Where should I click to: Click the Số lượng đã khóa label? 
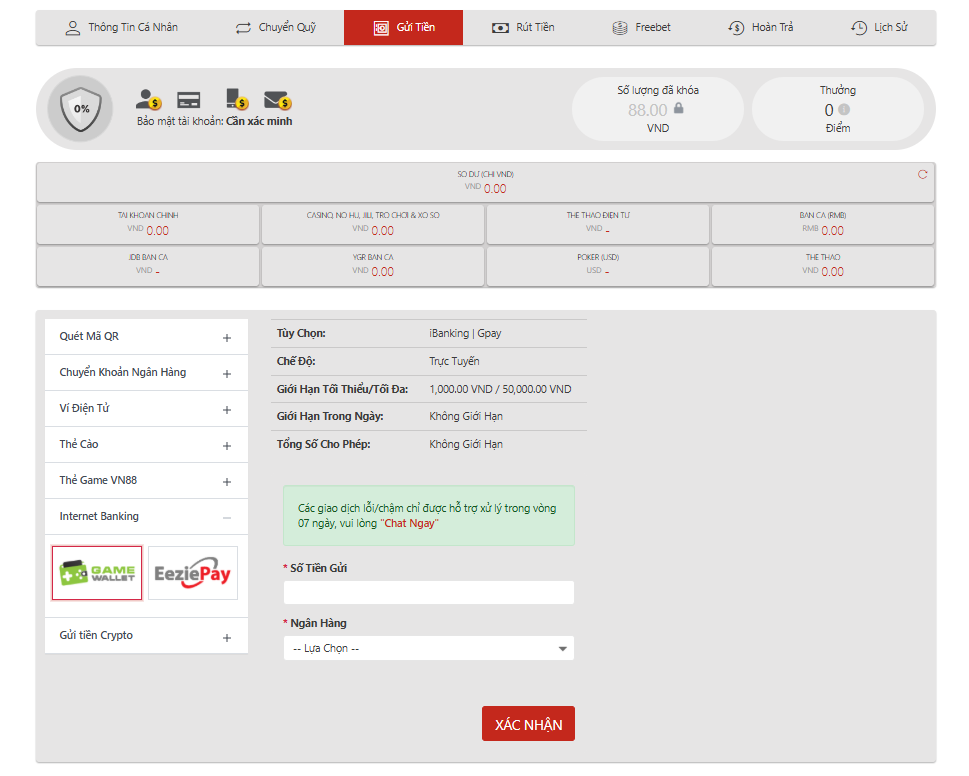pyautogui.click(x=658, y=90)
